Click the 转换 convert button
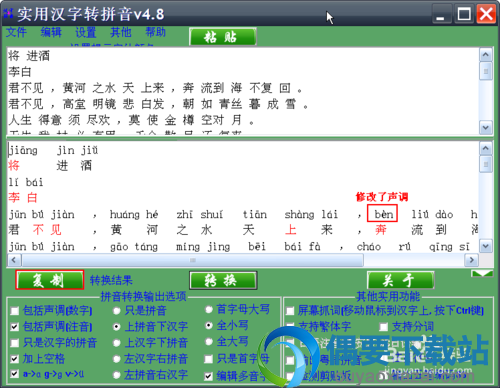 coord(223,280)
